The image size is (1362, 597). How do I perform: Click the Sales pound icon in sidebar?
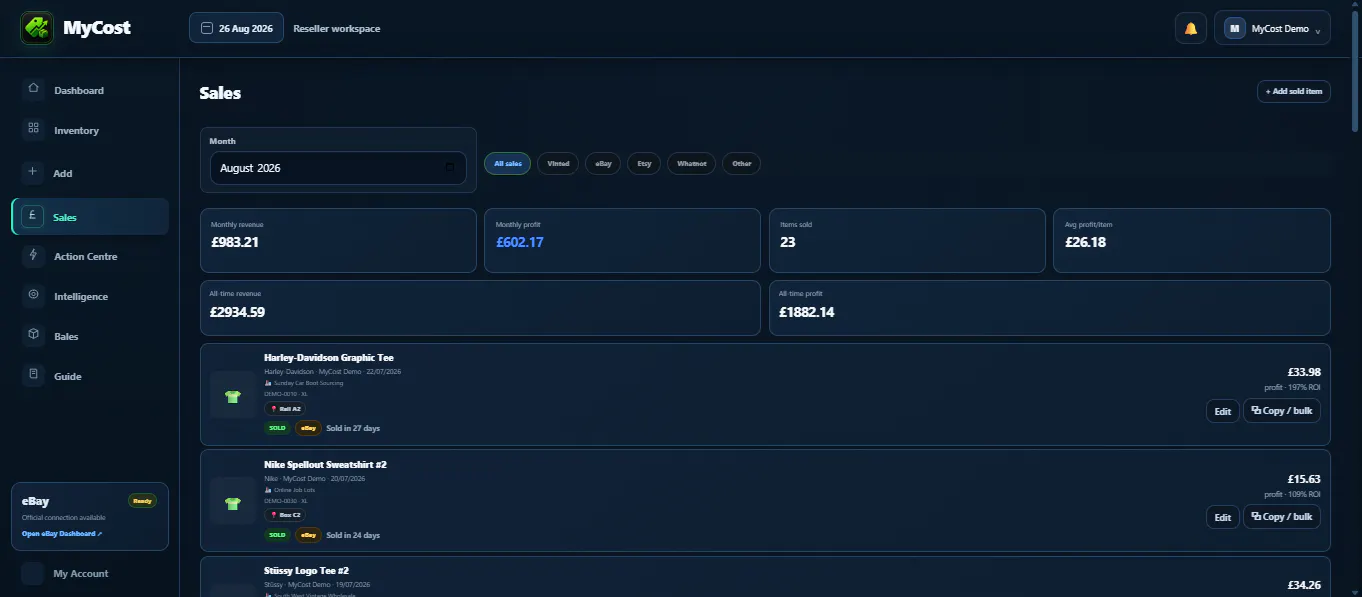[33, 217]
